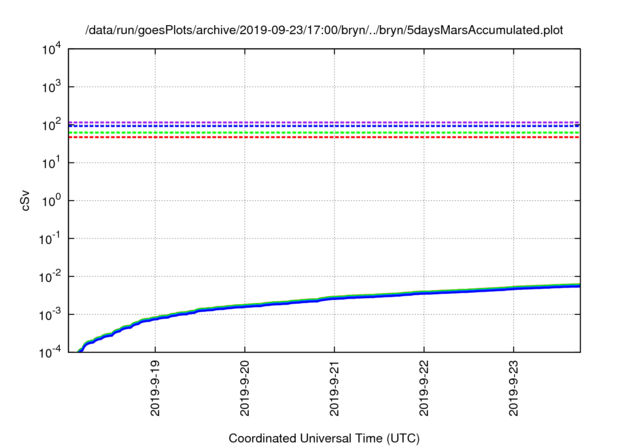
Task: Click the cSv y-axis unit label
Action: click(x=25, y=200)
